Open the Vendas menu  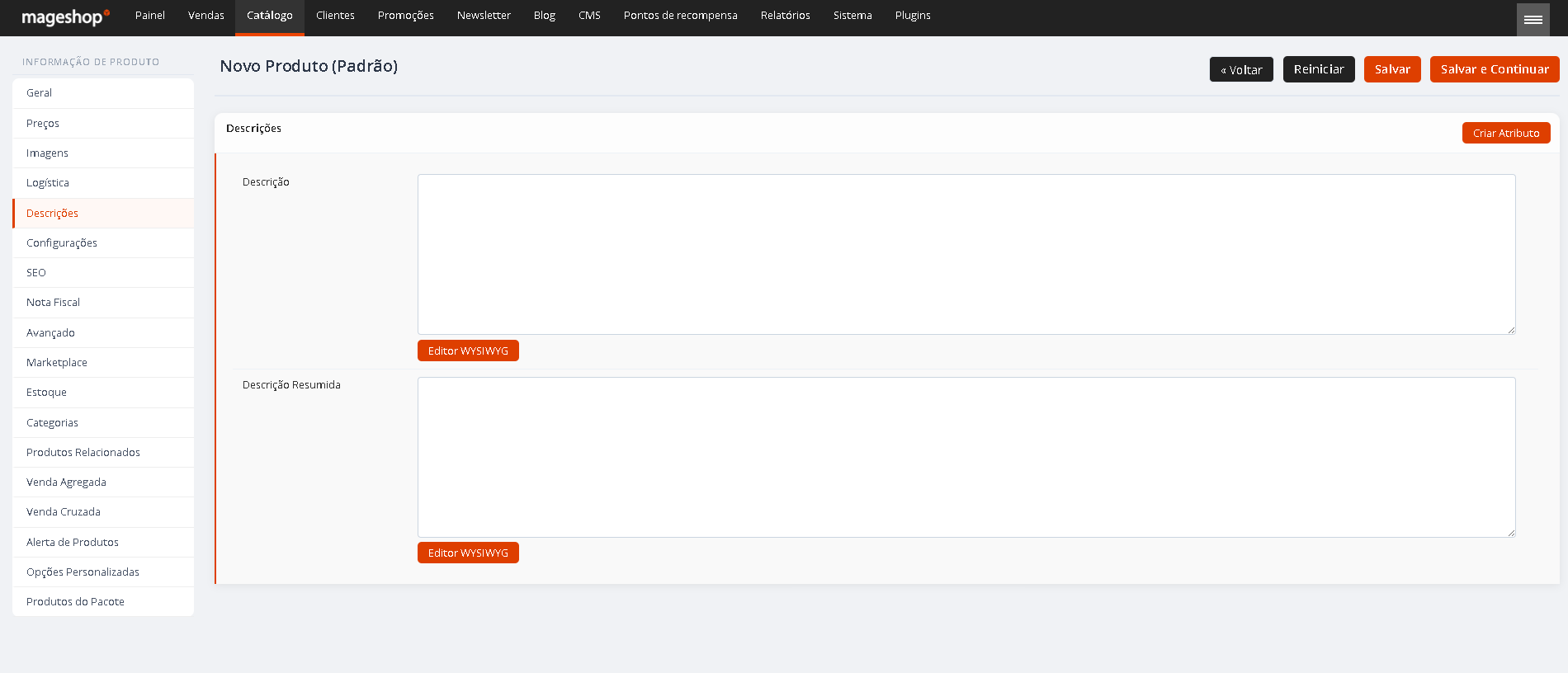206,16
